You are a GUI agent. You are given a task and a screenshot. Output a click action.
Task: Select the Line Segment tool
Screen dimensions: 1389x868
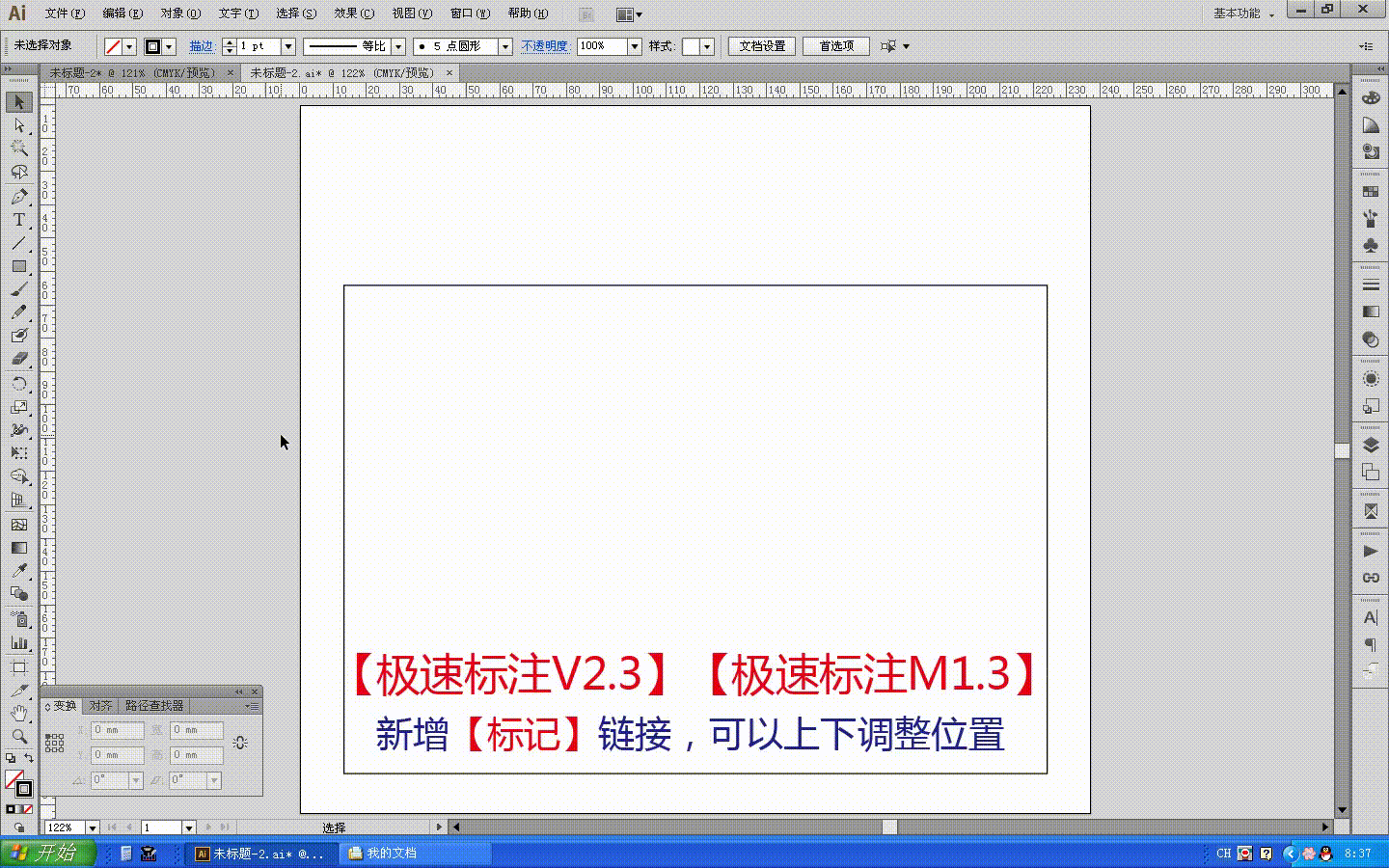[18, 243]
